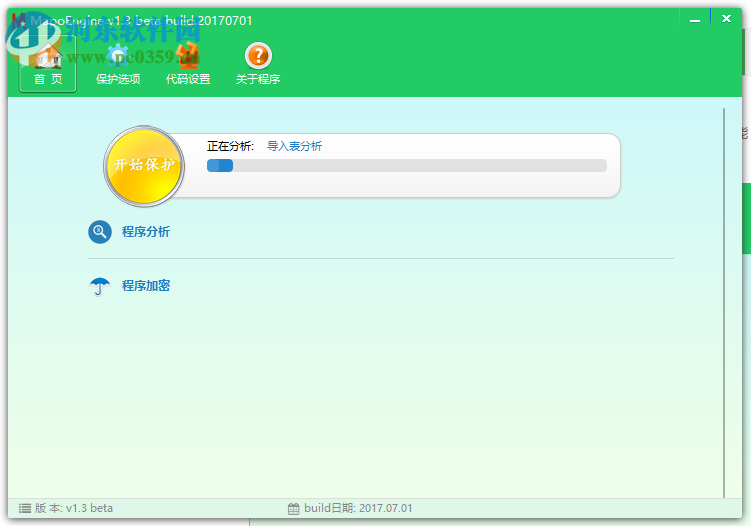Viewport: 751px width, 526px height.
Task: Click the MapoEngine app logo in title bar
Action: point(19,20)
